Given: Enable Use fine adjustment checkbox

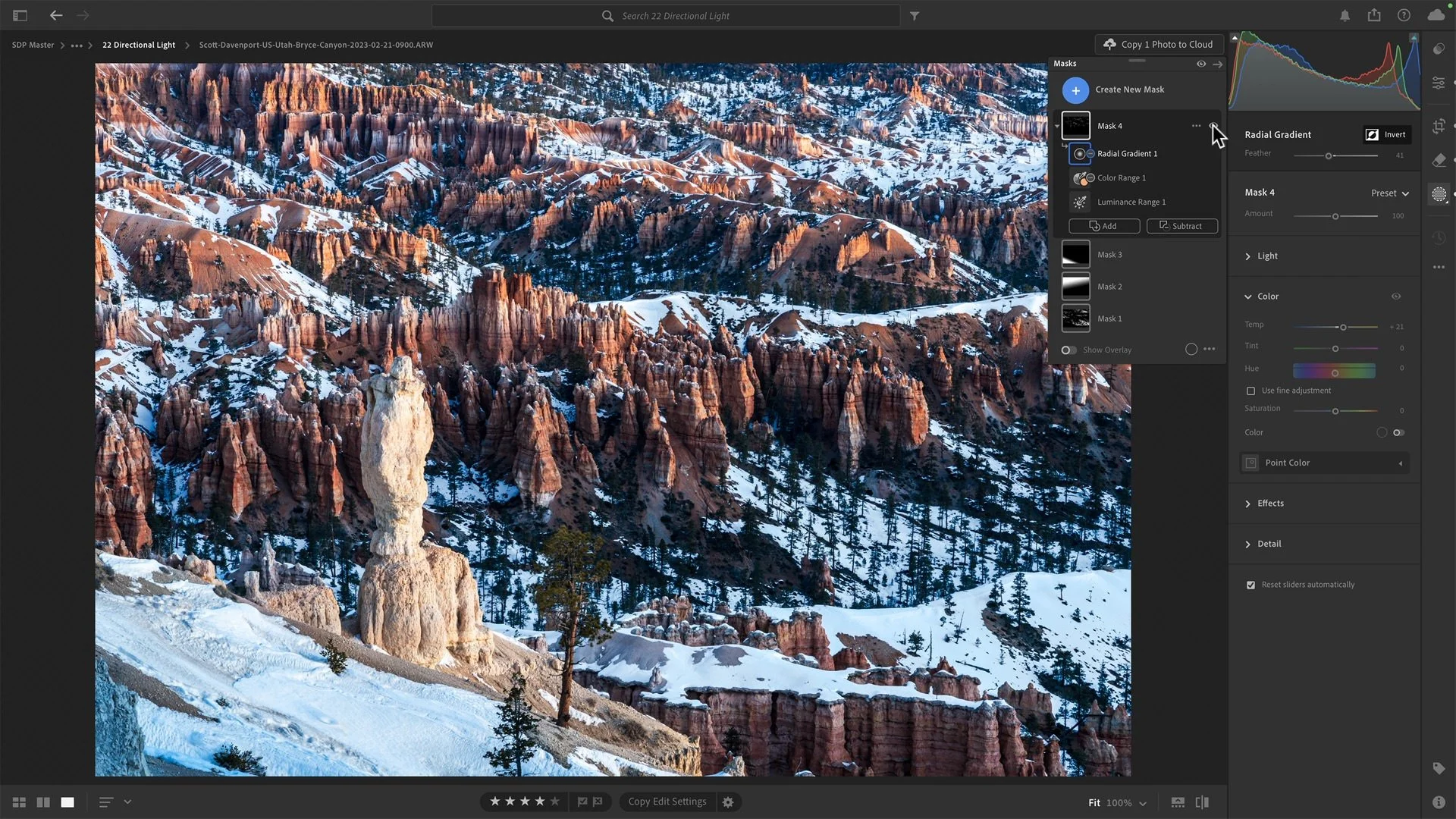Looking at the screenshot, I should (x=1250, y=391).
